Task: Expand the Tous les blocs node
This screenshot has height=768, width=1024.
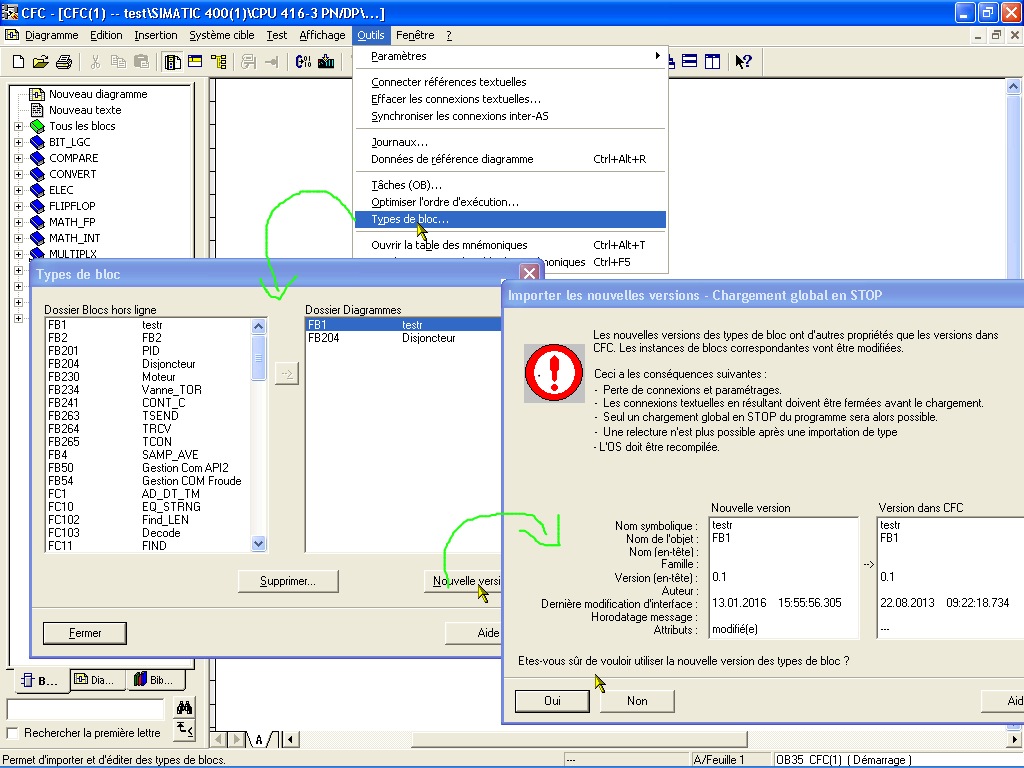Action: coord(18,126)
